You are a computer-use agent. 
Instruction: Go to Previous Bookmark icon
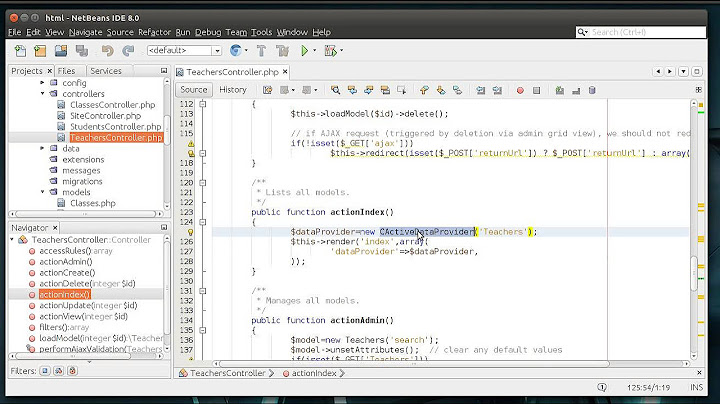(424, 90)
